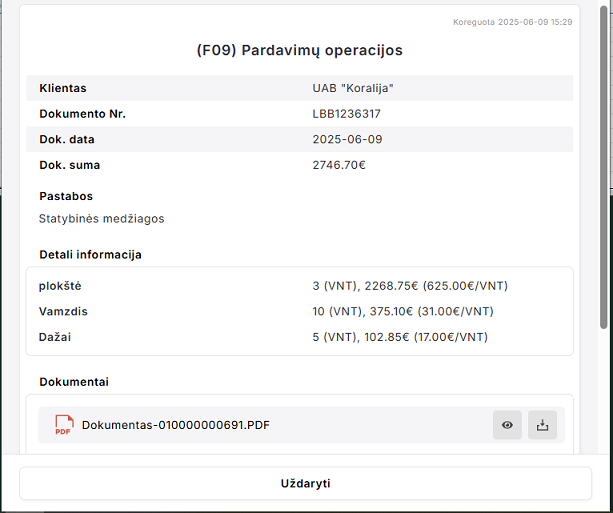Click the document sum 2746.70€

pos(339,165)
